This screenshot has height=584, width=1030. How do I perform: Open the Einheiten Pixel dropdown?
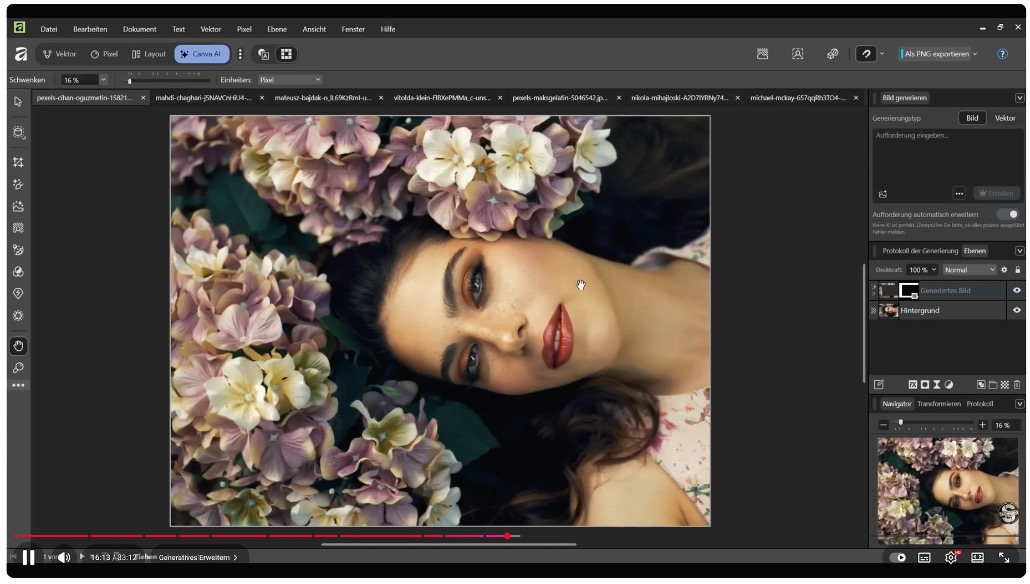pos(290,80)
